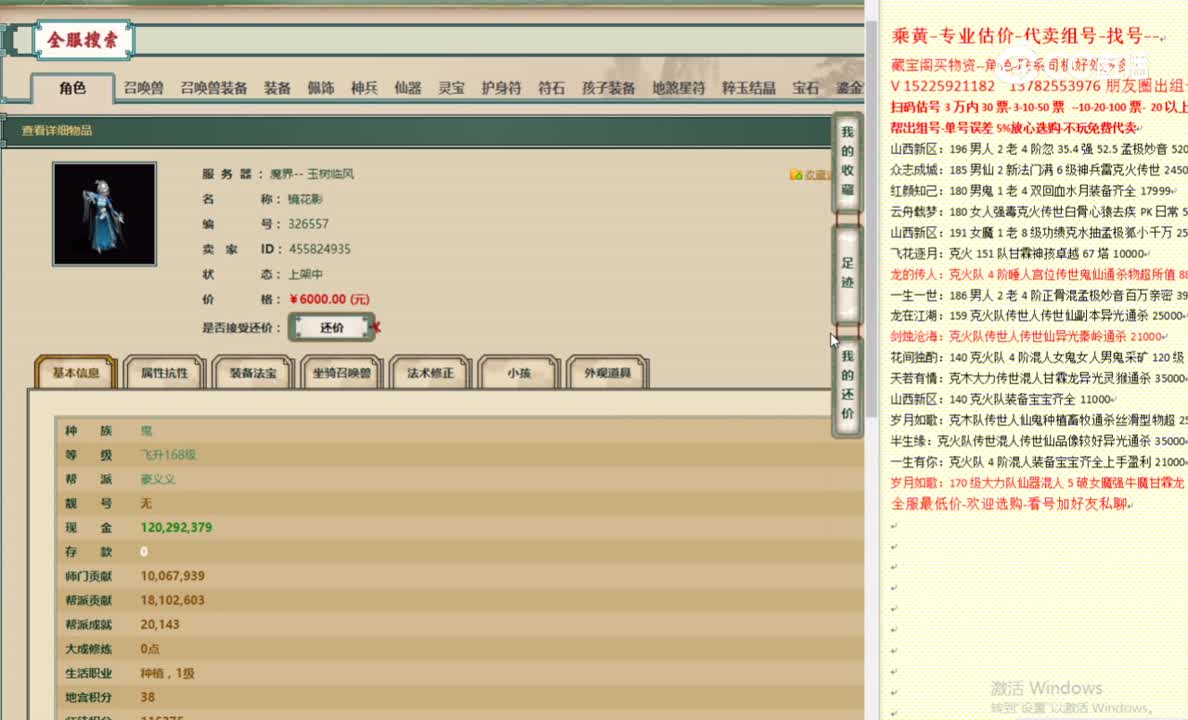Open the 召唤兽装备 category tab
The image size is (1188, 720).
click(214, 88)
